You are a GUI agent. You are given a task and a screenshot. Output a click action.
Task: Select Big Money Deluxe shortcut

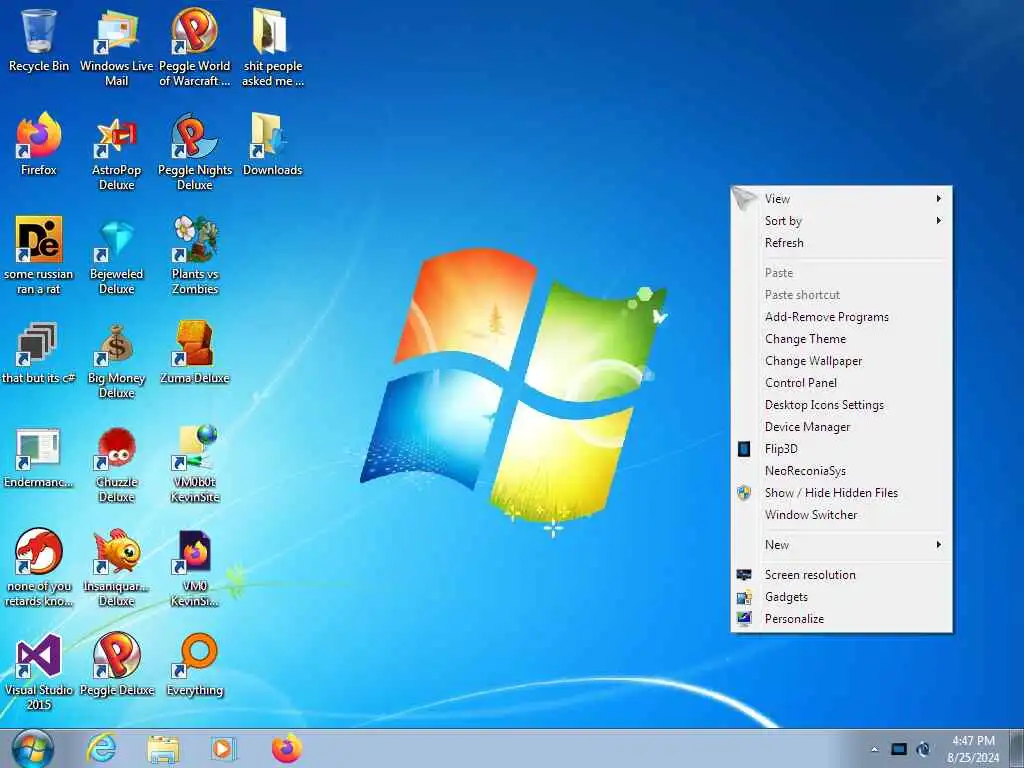click(116, 360)
